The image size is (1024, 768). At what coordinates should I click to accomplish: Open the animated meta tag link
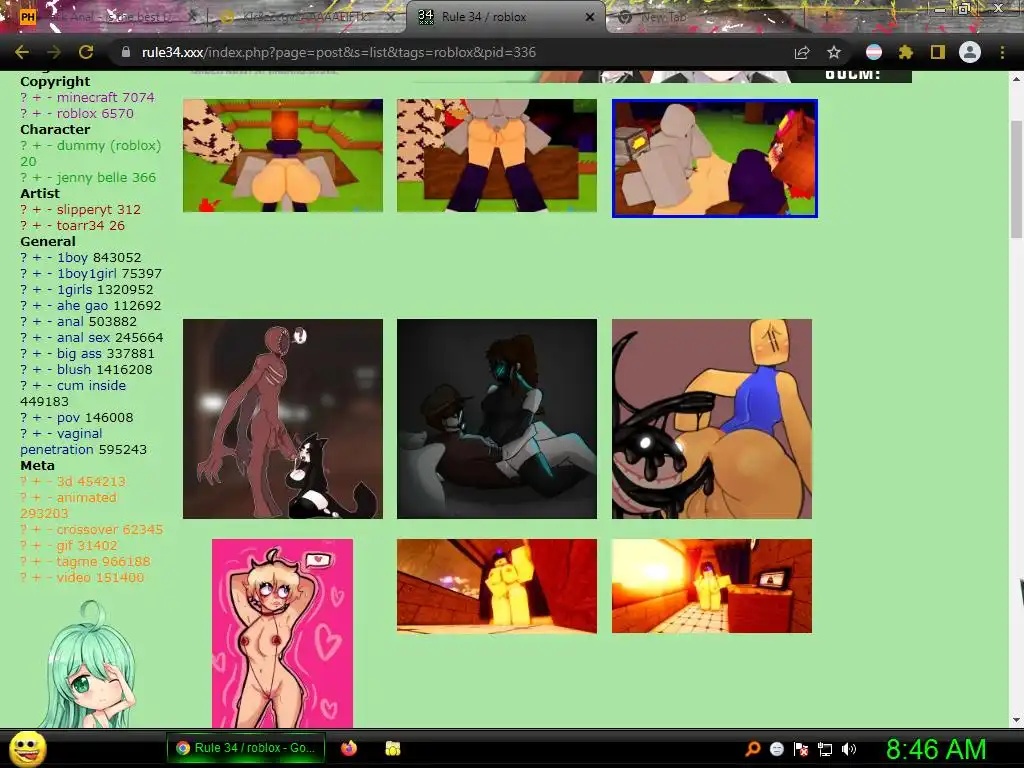pos(86,497)
